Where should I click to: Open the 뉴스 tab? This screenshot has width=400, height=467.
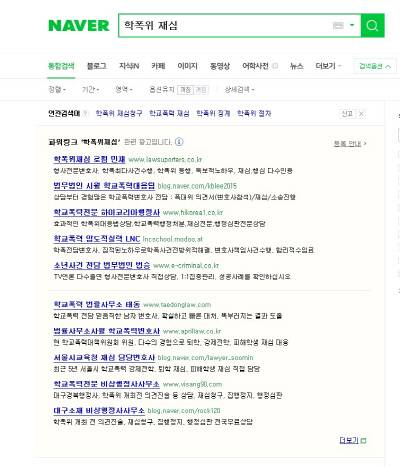pyautogui.click(x=297, y=66)
